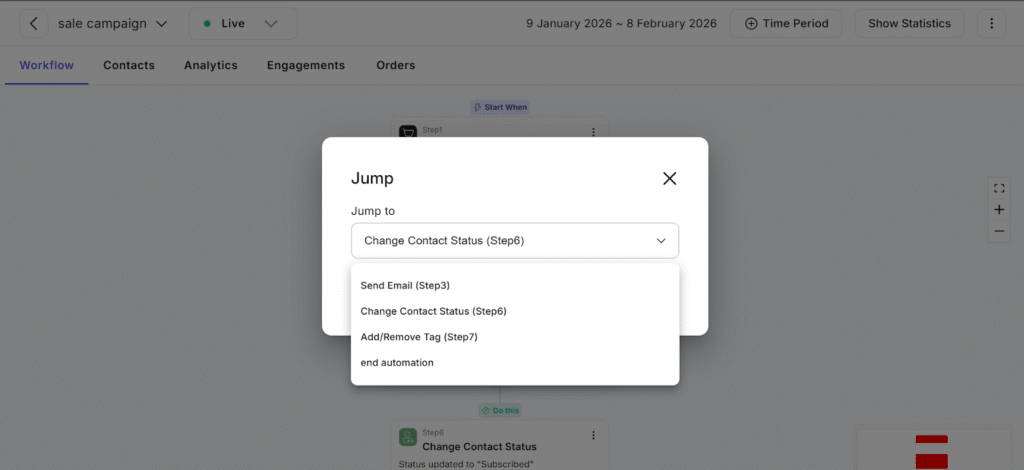Open the three-dot menu in top bar

tap(991, 23)
